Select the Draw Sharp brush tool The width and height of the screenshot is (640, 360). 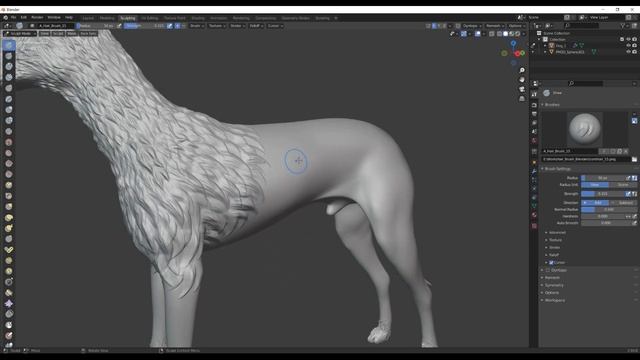pos(9,56)
